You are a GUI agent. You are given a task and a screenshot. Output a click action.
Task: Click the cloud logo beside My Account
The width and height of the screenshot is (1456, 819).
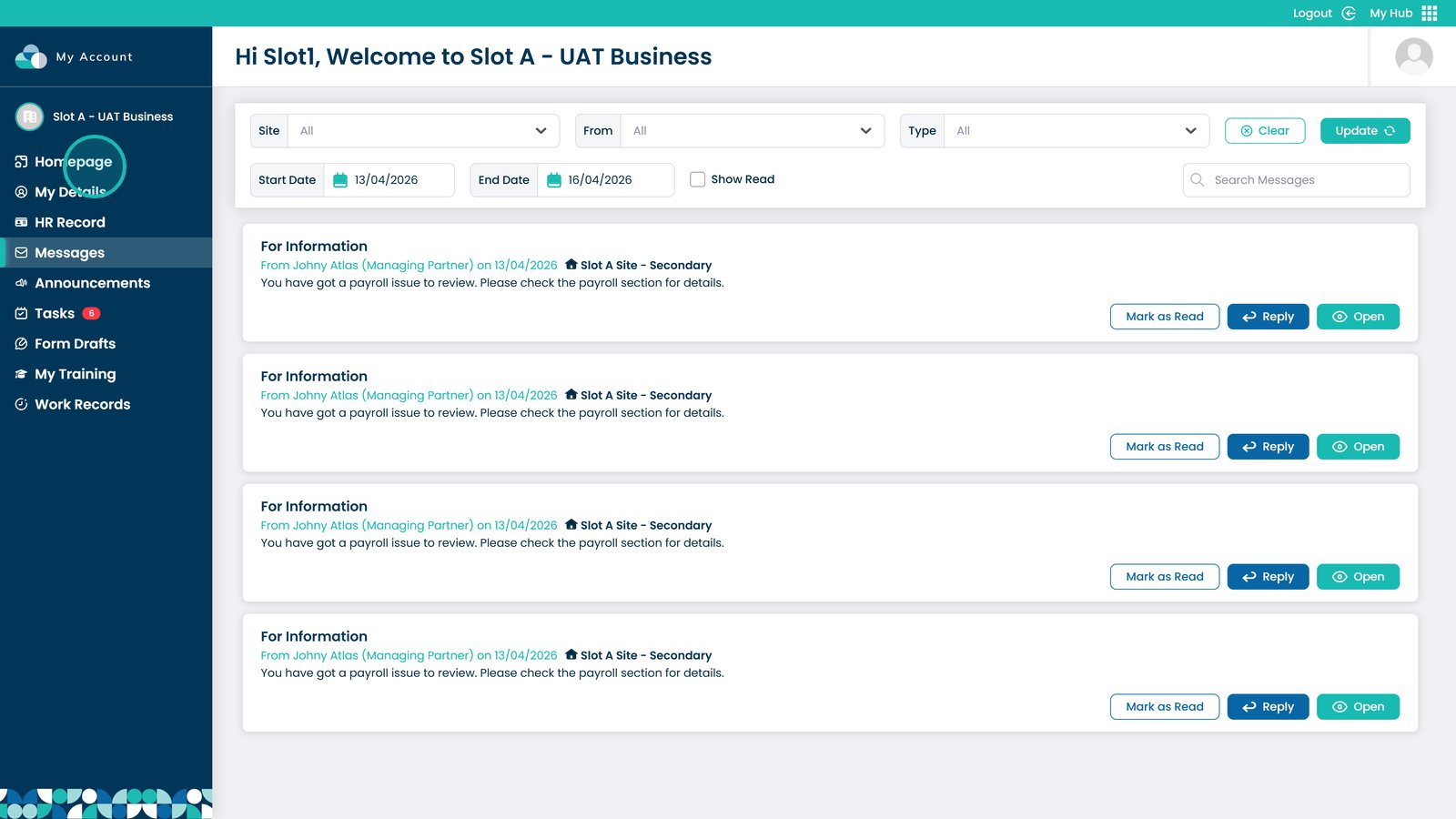coord(31,56)
